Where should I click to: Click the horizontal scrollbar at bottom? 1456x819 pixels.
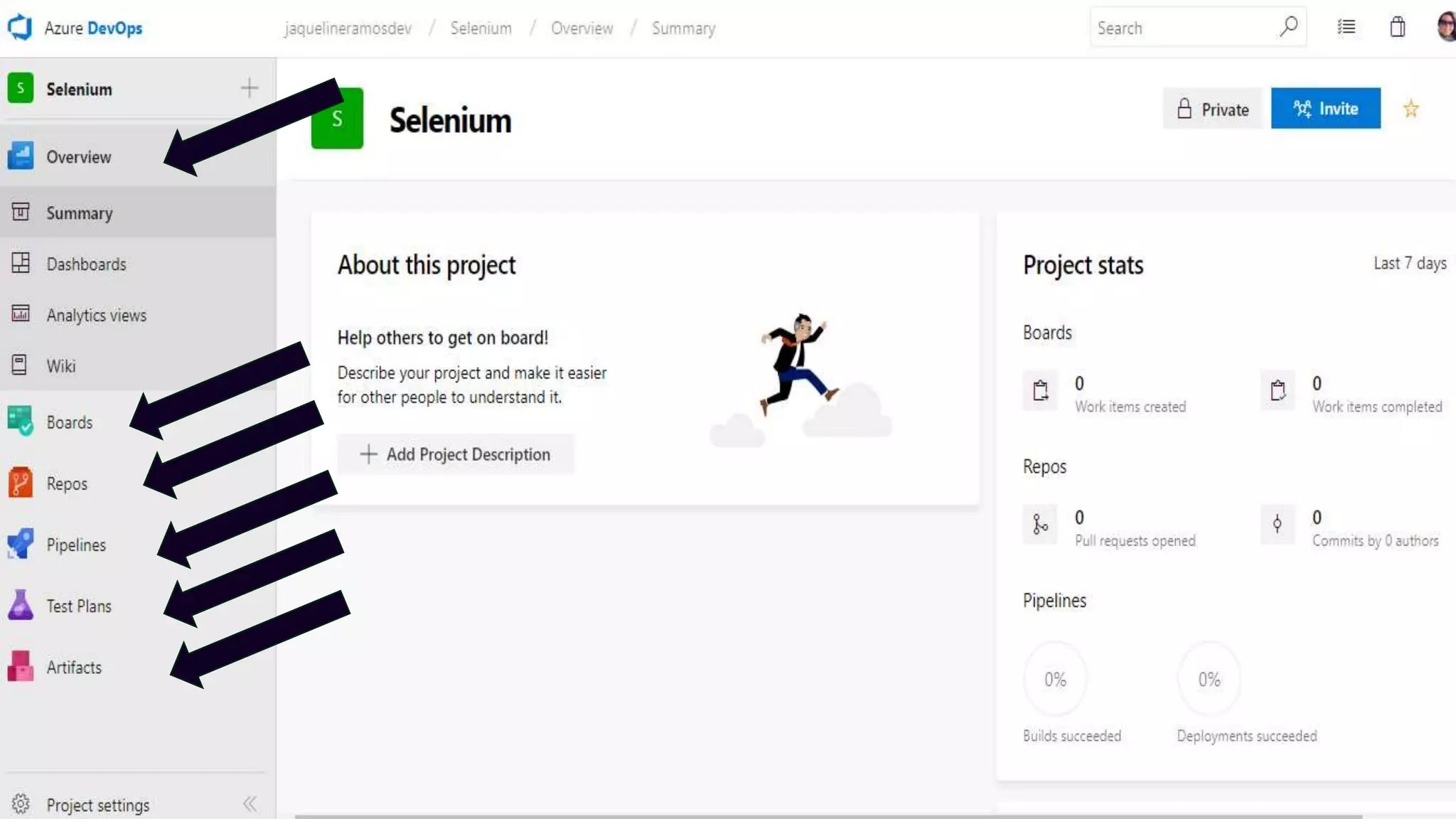tap(828, 815)
